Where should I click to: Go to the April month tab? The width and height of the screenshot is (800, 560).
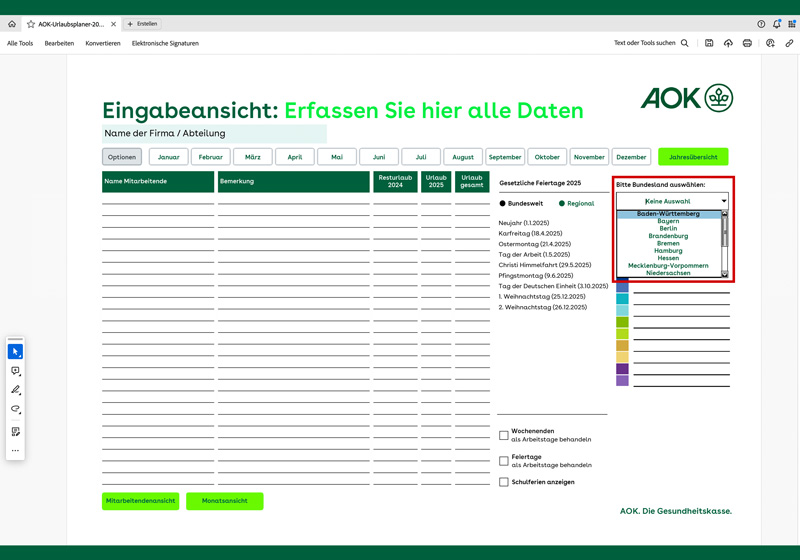click(x=295, y=157)
